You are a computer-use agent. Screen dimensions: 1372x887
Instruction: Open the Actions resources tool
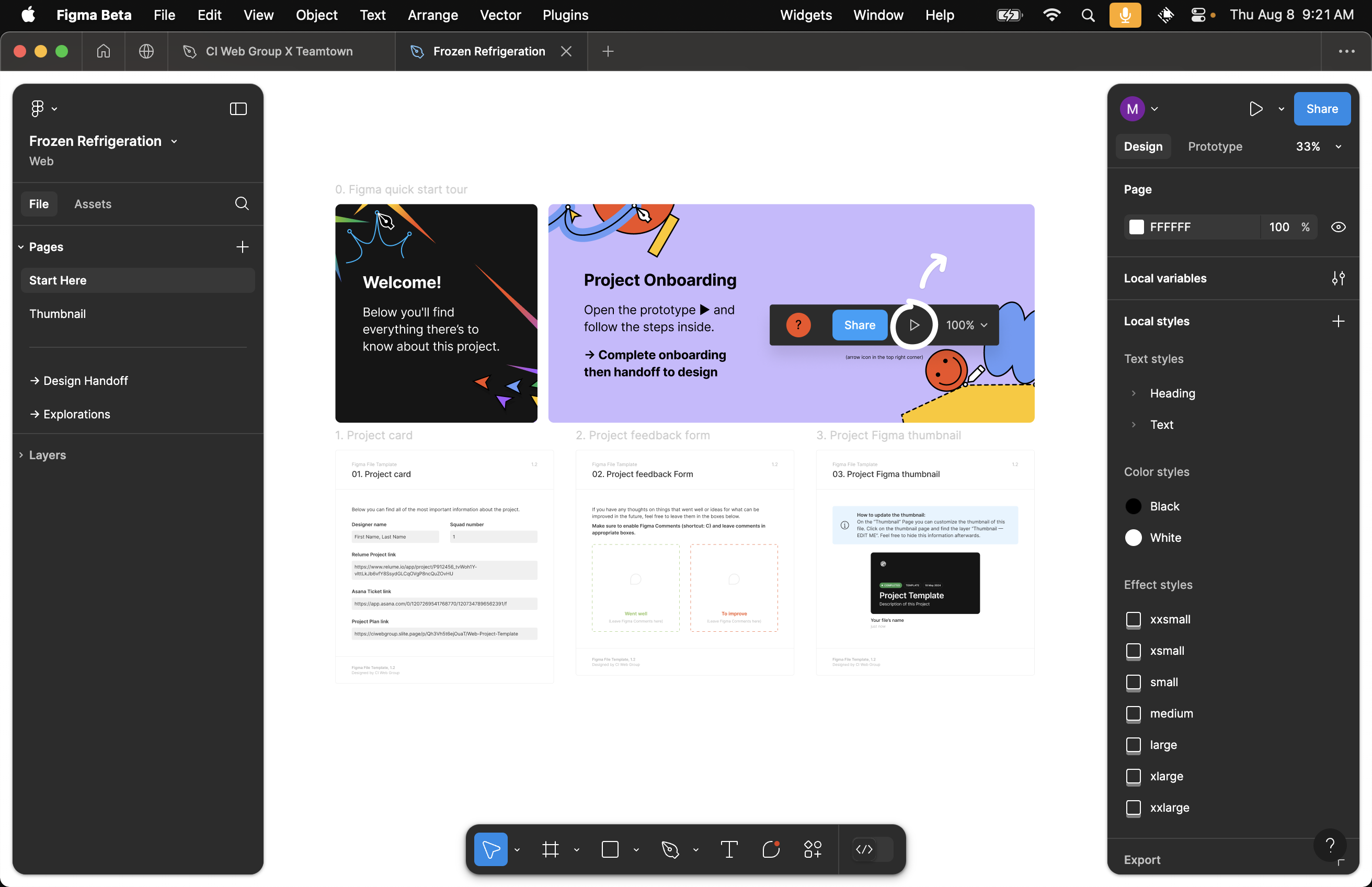(x=813, y=849)
